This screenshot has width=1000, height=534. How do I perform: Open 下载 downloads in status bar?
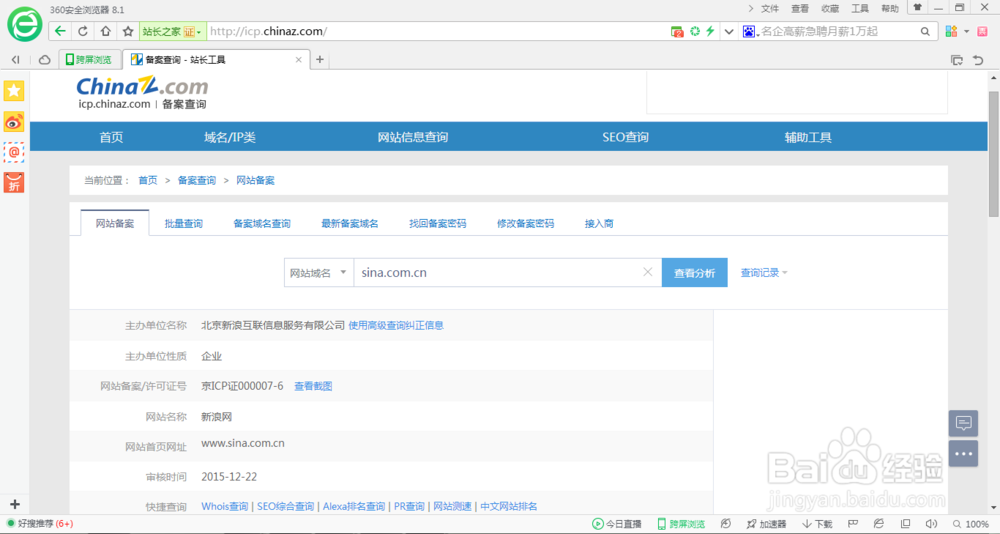817,524
